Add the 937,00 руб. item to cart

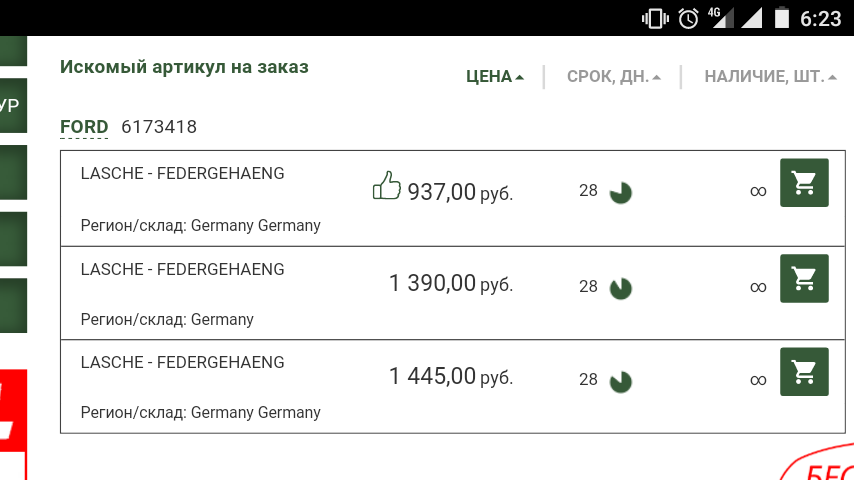point(804,183)
